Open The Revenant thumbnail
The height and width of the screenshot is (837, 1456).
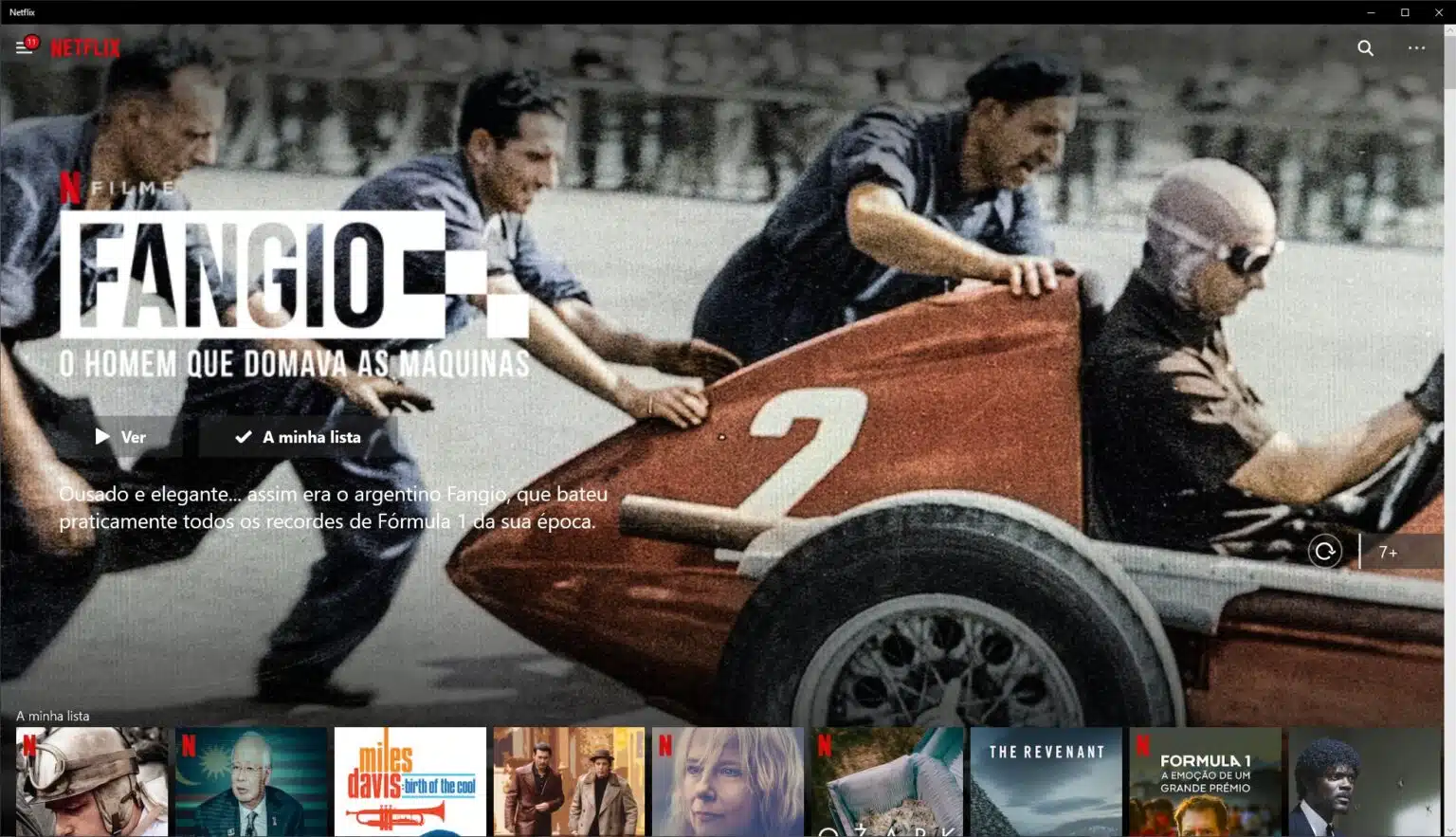coord(1046,782)
